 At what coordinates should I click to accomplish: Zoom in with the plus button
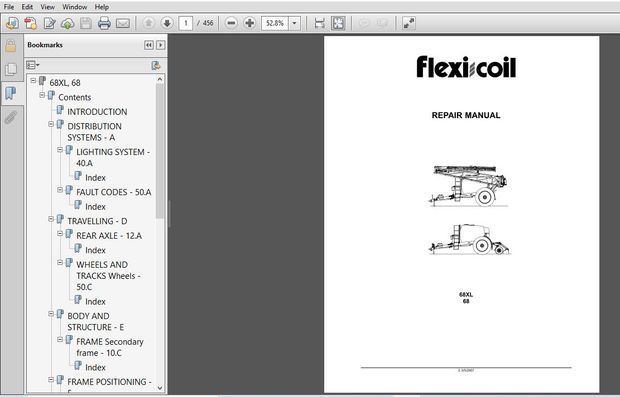[250, 23]
